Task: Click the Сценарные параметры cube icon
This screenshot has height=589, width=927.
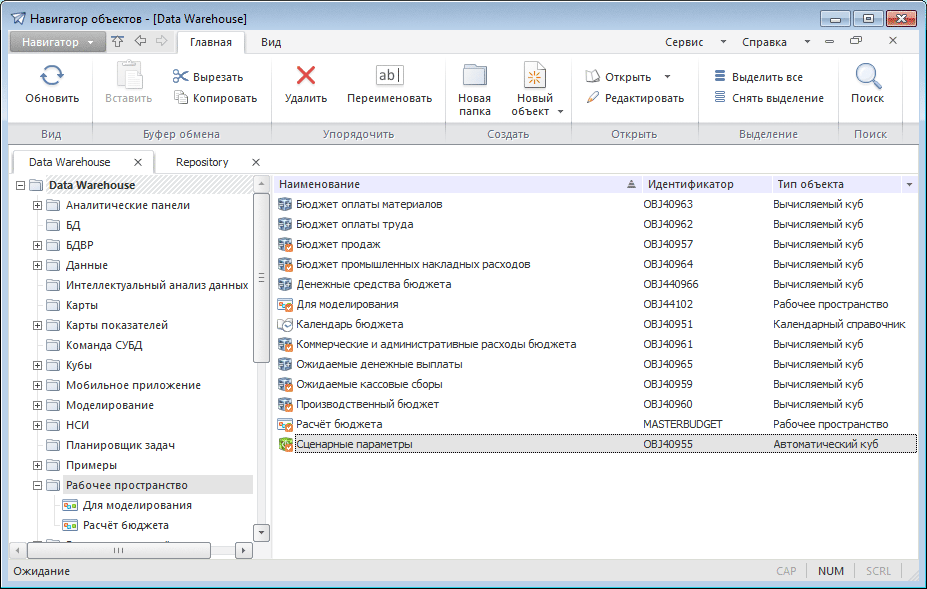Action: pos(285,445)
